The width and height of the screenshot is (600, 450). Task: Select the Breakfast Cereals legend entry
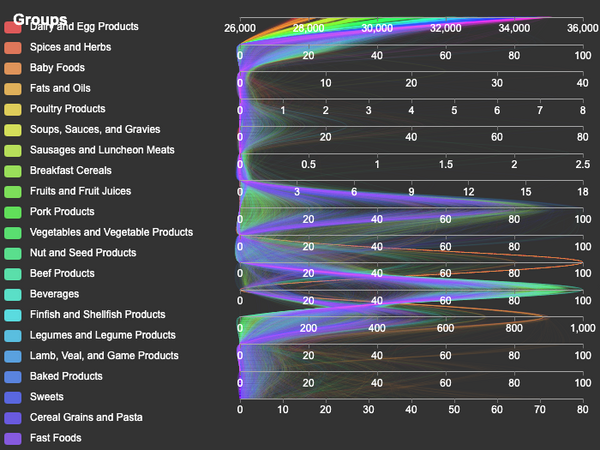(x=71, y=170)
